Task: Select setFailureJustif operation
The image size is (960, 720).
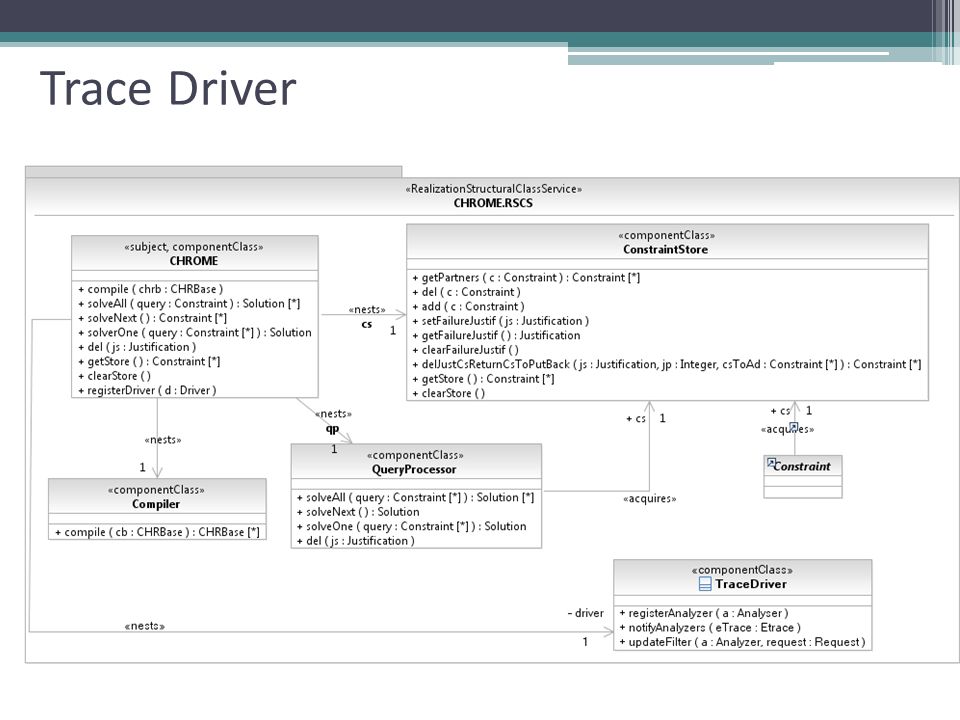Action: 500,321
